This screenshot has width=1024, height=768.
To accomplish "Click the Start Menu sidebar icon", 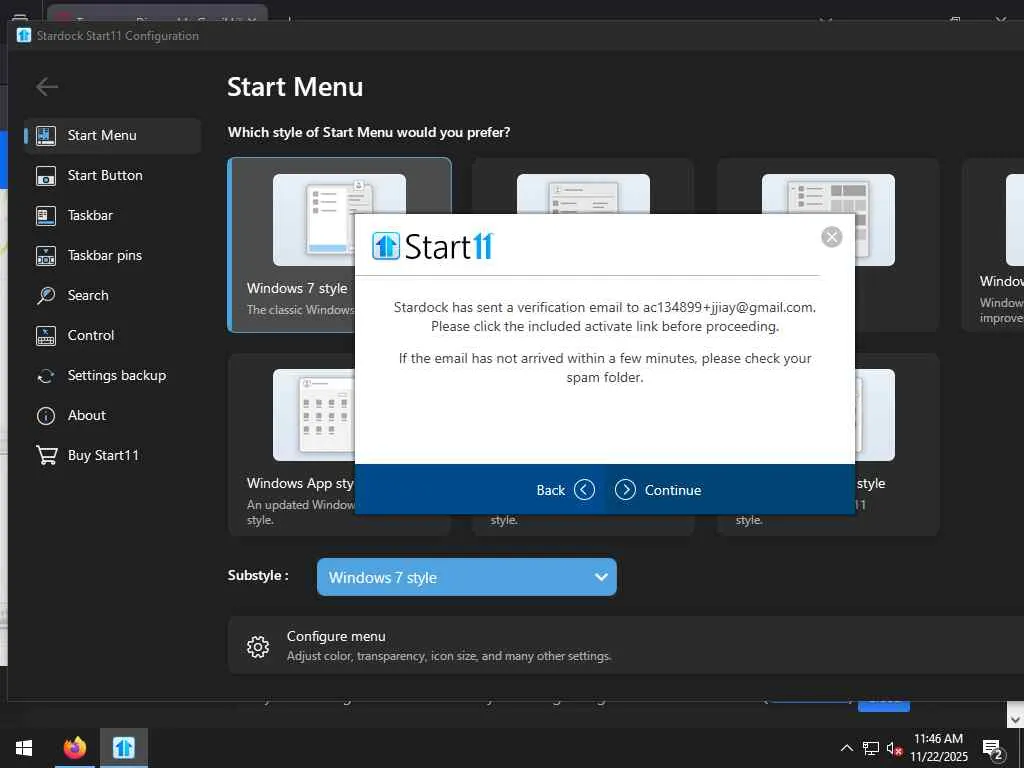I will 46,135.
